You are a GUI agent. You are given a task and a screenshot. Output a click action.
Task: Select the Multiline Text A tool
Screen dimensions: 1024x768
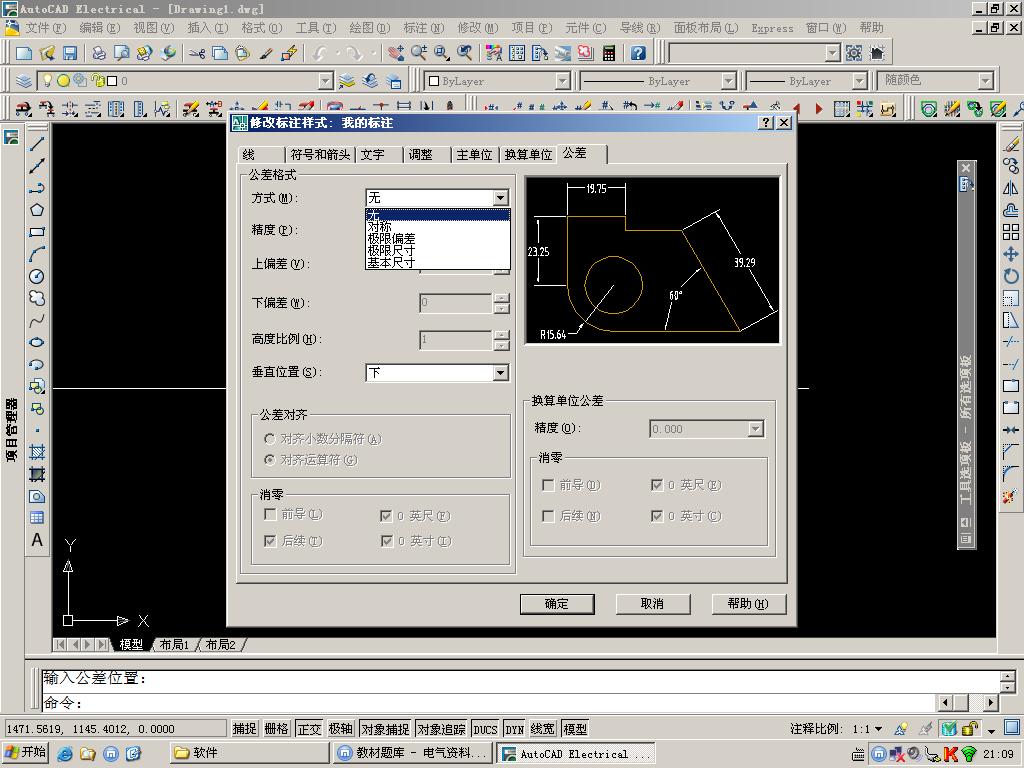tap(37, 540)
